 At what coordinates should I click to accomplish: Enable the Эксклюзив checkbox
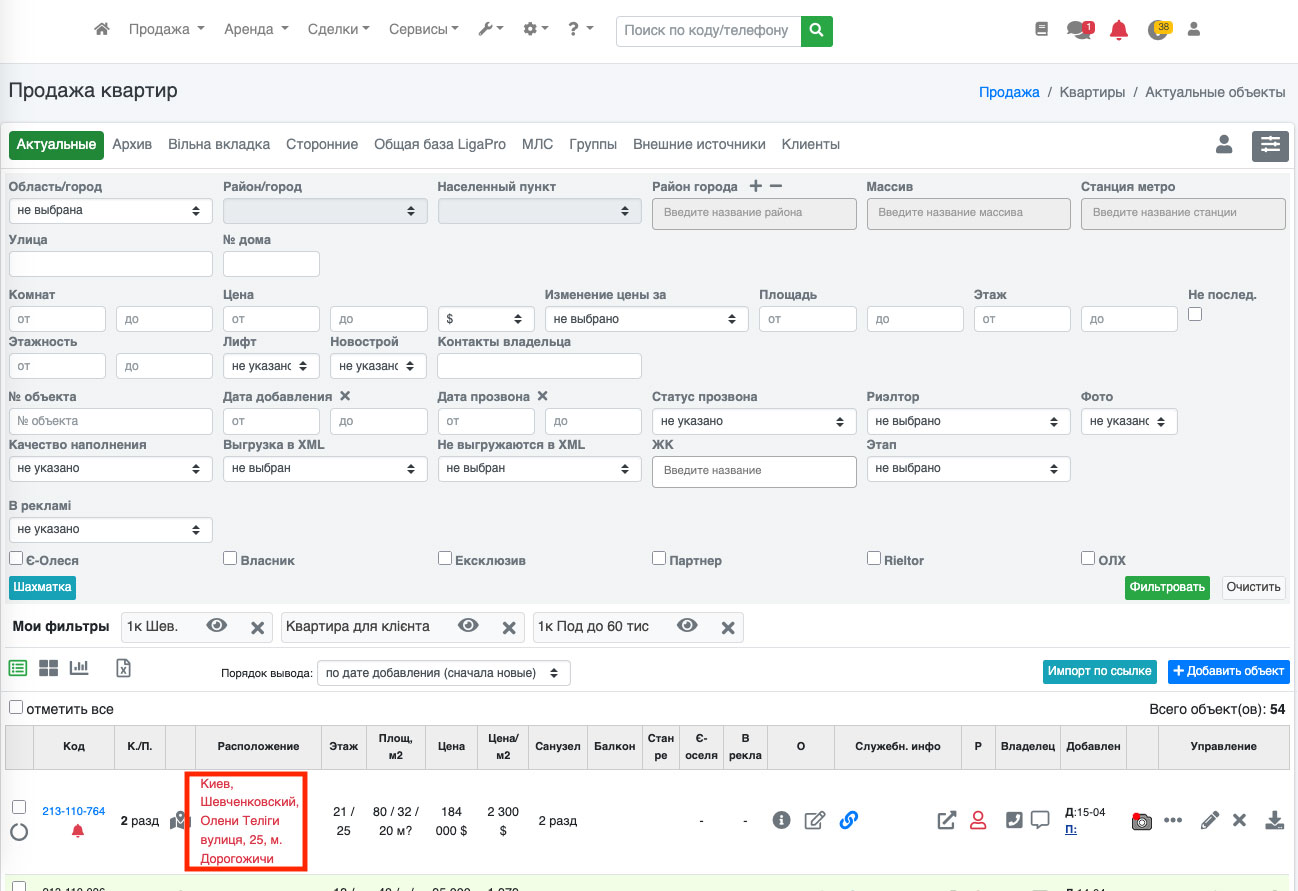click(445, 559)
